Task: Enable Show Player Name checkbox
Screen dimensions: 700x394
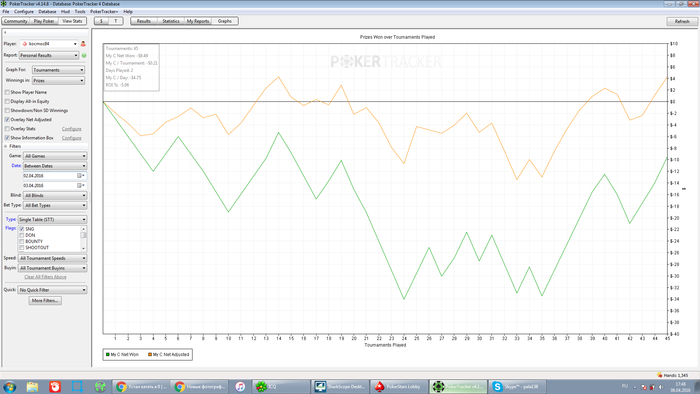Action: [x=7, y=92]
